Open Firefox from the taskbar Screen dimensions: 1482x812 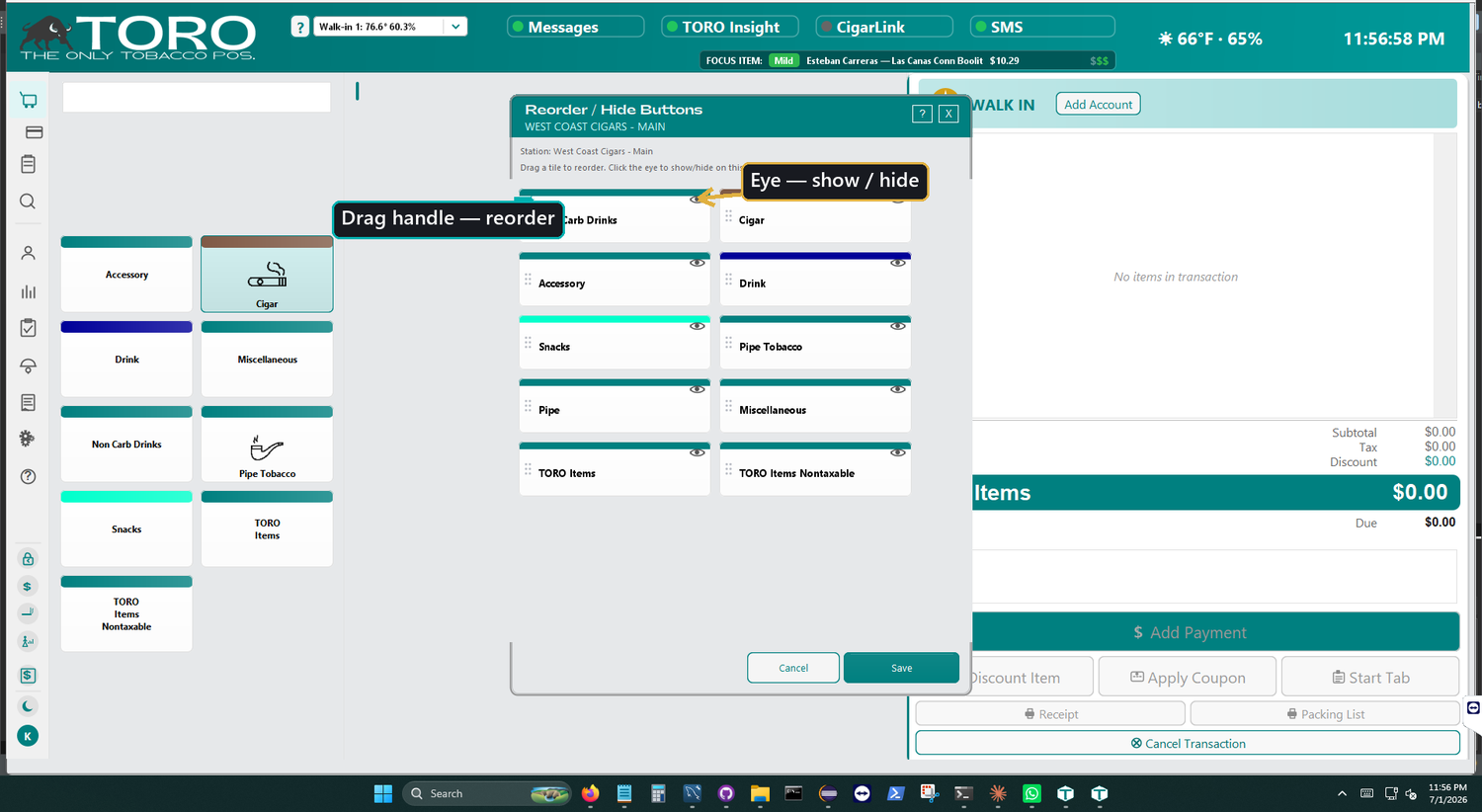[590, 793]
